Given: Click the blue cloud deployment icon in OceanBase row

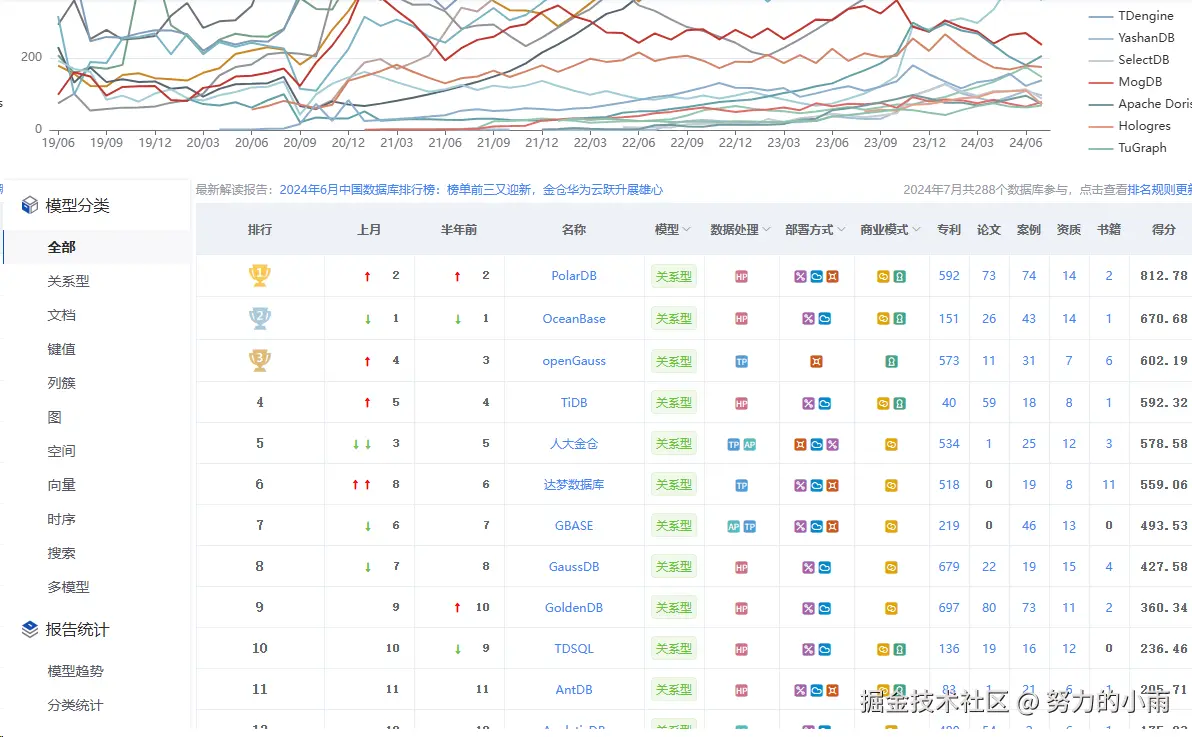Looking at the screenshot, I should point(824,319).
